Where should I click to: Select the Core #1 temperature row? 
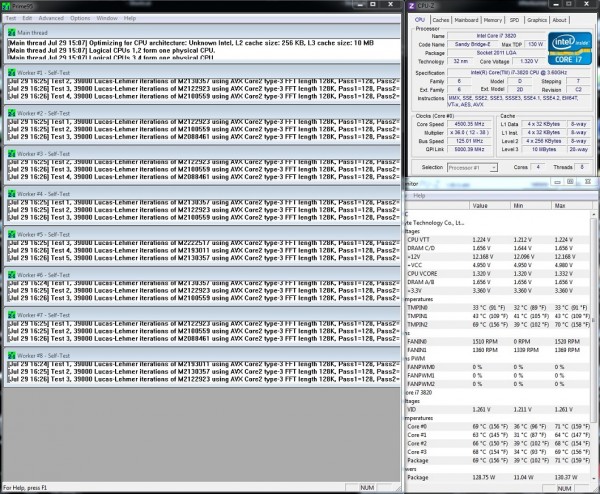point(497,435)
